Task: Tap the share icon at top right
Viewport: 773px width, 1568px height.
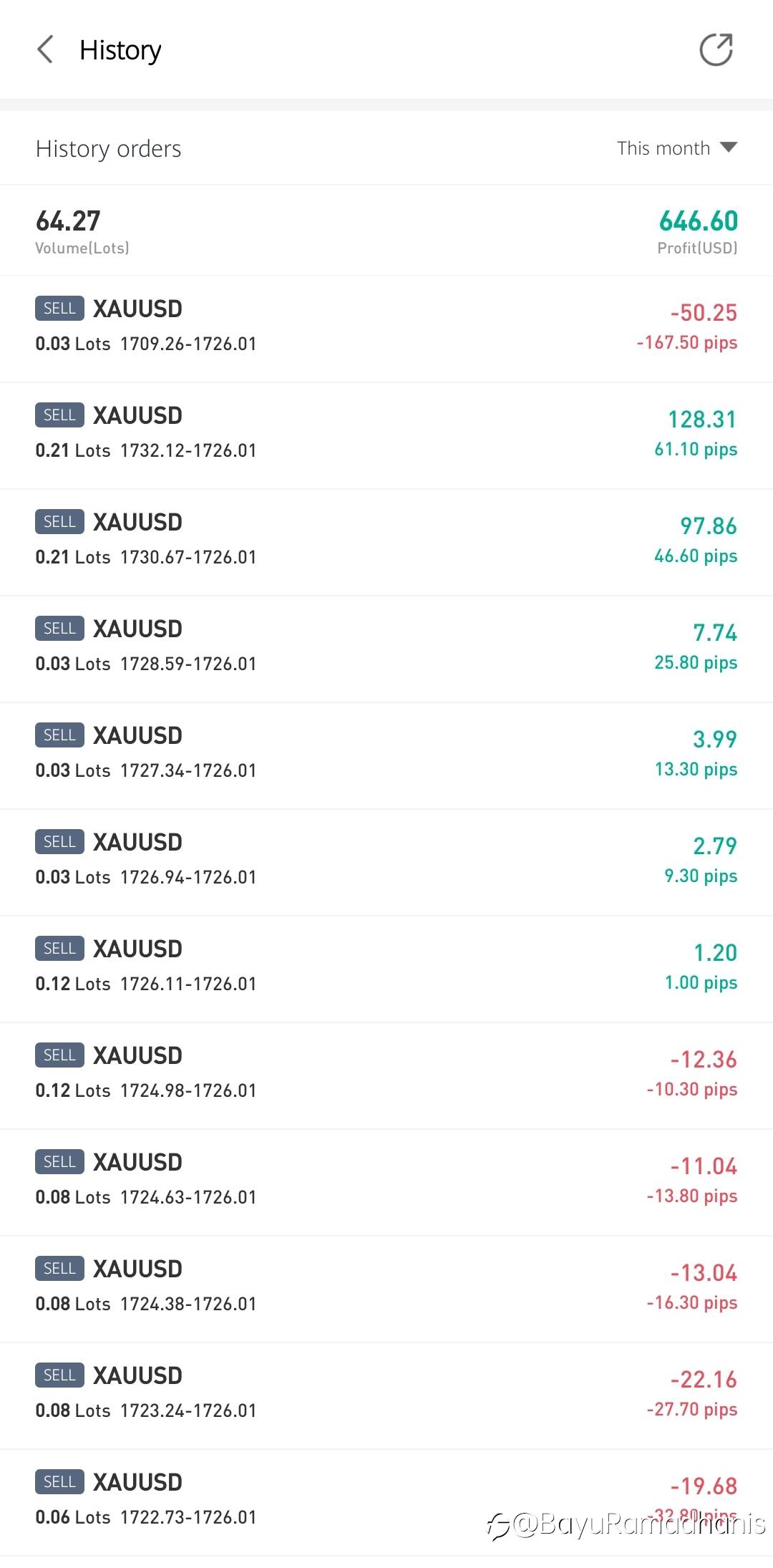Action: [x=716, y=50]
